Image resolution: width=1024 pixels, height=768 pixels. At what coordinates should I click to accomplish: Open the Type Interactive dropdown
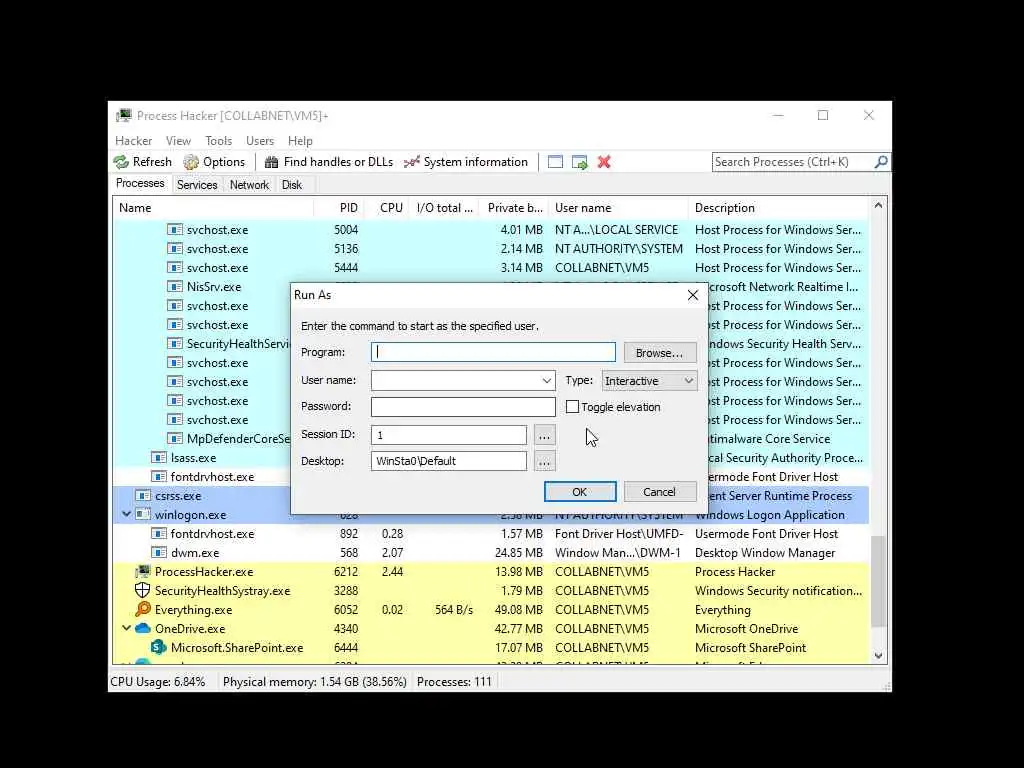pyautogui.click(x=688, y=381)
